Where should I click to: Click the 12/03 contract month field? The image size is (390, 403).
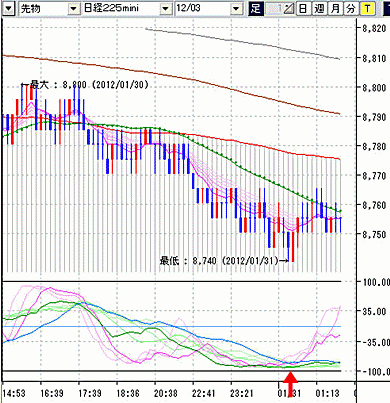point(203,9)
